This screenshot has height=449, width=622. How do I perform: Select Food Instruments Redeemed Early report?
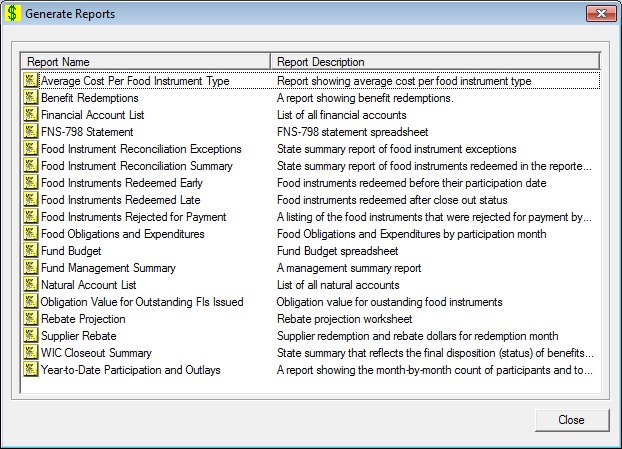(121, 183)
